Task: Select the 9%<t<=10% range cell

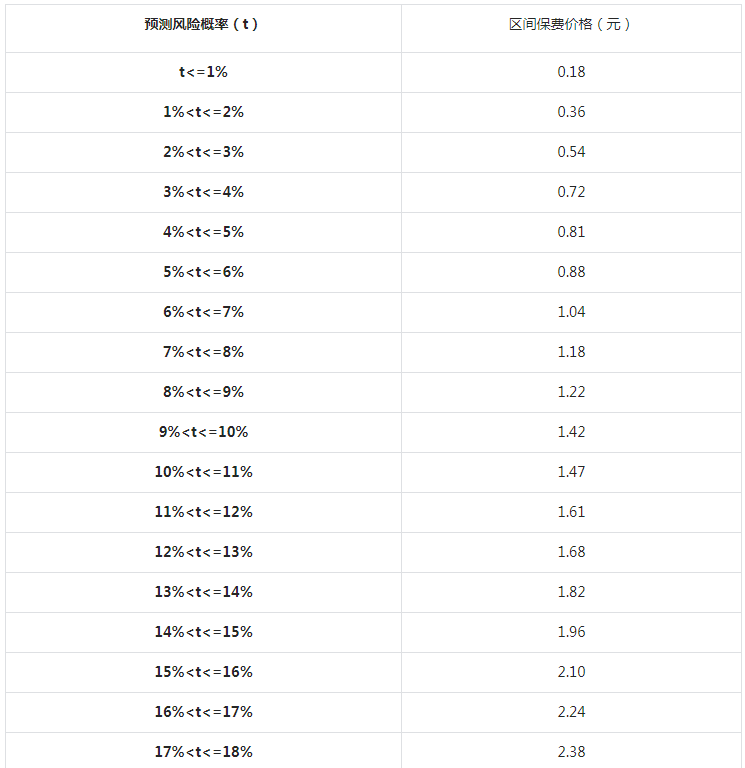Action: tap(203, 432)
